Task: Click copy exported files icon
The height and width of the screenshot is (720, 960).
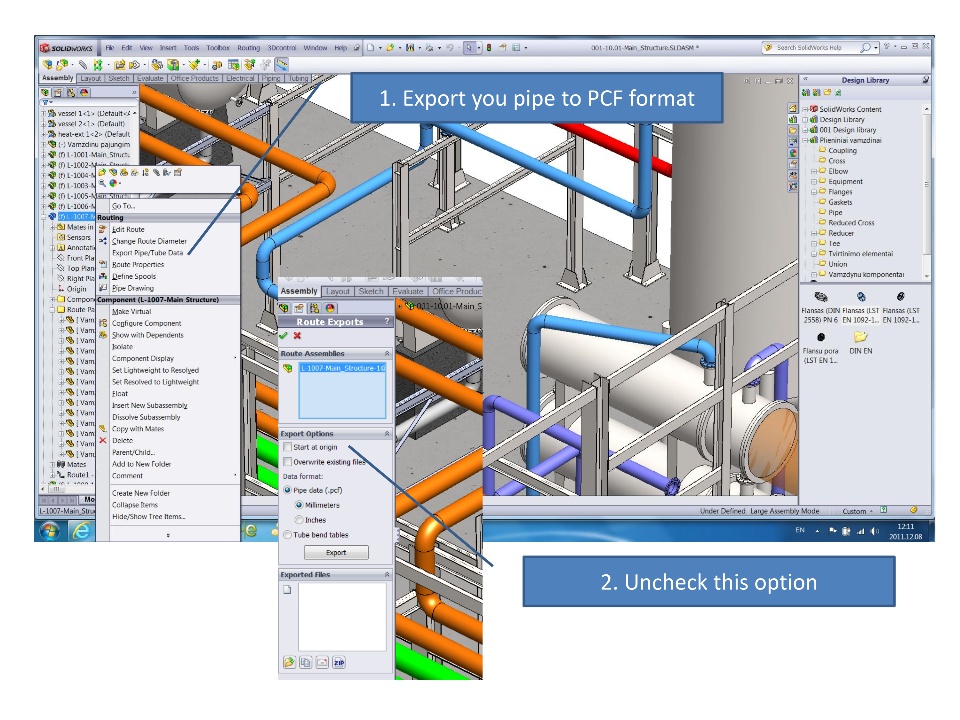Action: pos(306,662)
